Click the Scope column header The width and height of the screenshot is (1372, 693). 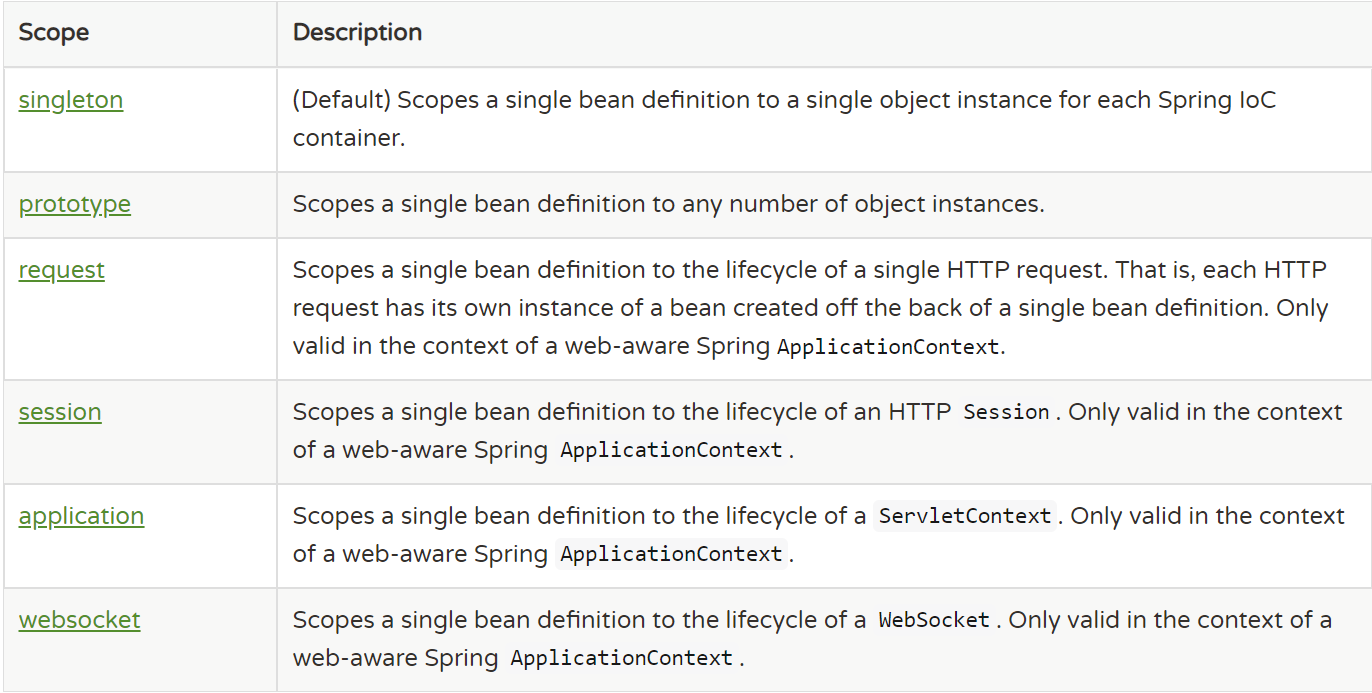point(54,32)
